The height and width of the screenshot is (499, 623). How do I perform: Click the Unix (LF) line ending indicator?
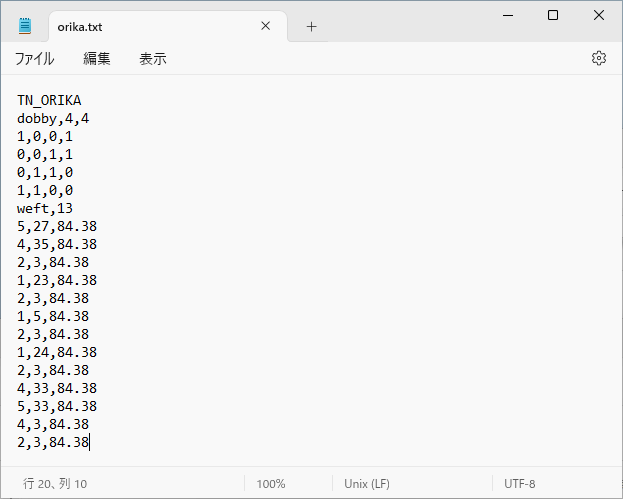367,484
